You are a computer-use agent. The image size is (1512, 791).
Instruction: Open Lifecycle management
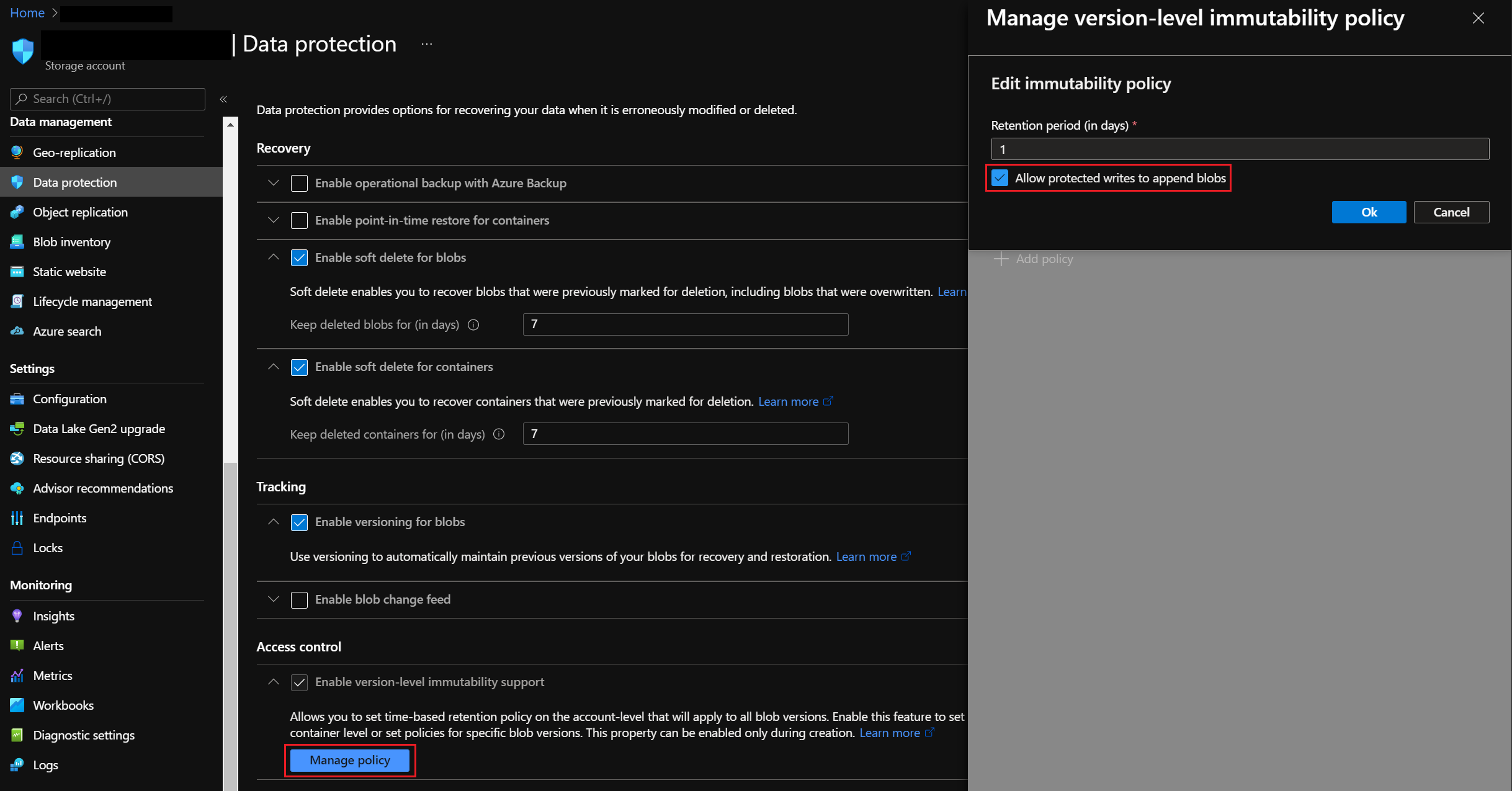92,301
